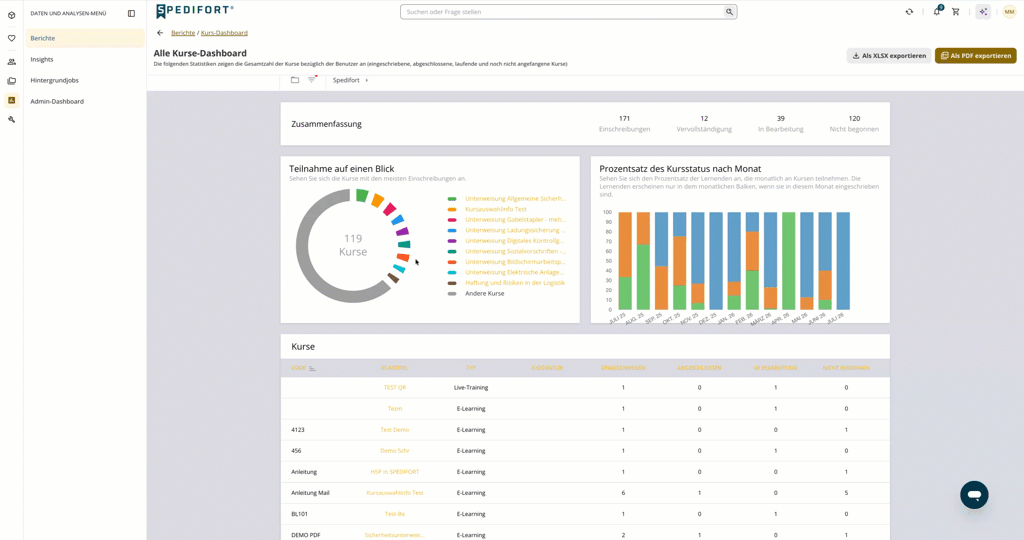This screenshot has width=1024, height=540.
Task: Click the cube icon in left rail
Action: click(11, 15)
